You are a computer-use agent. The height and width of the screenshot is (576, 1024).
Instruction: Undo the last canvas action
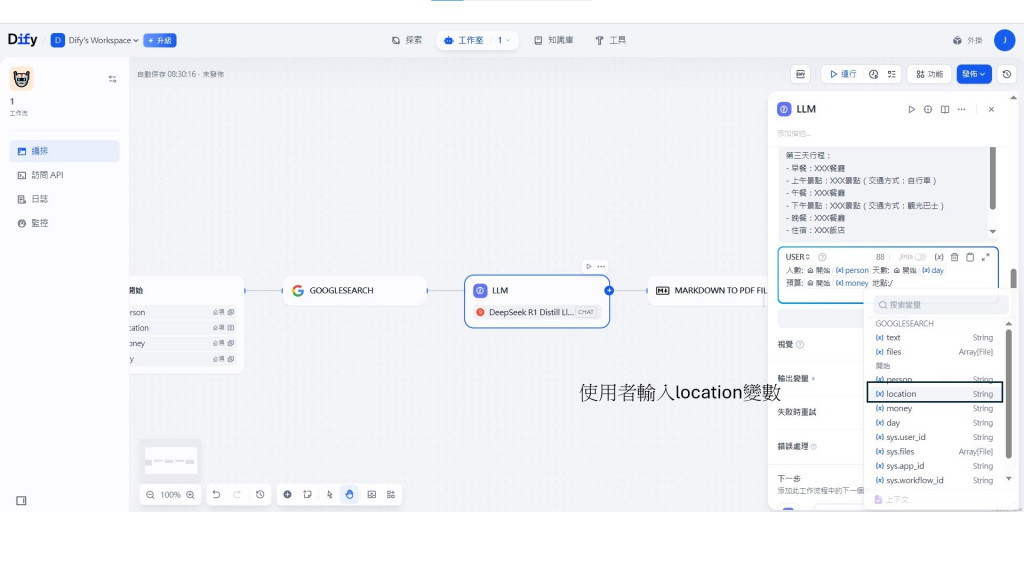pyautogui.click(x=216, y=495)
